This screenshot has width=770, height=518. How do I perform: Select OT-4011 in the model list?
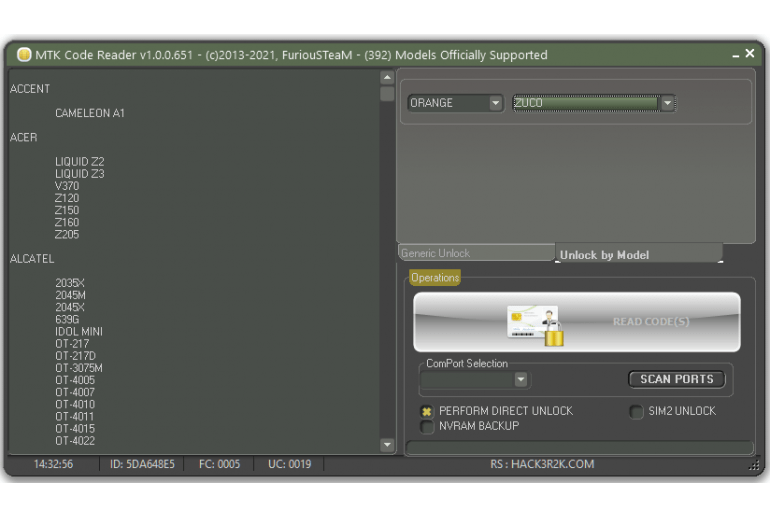pos(75,417)
